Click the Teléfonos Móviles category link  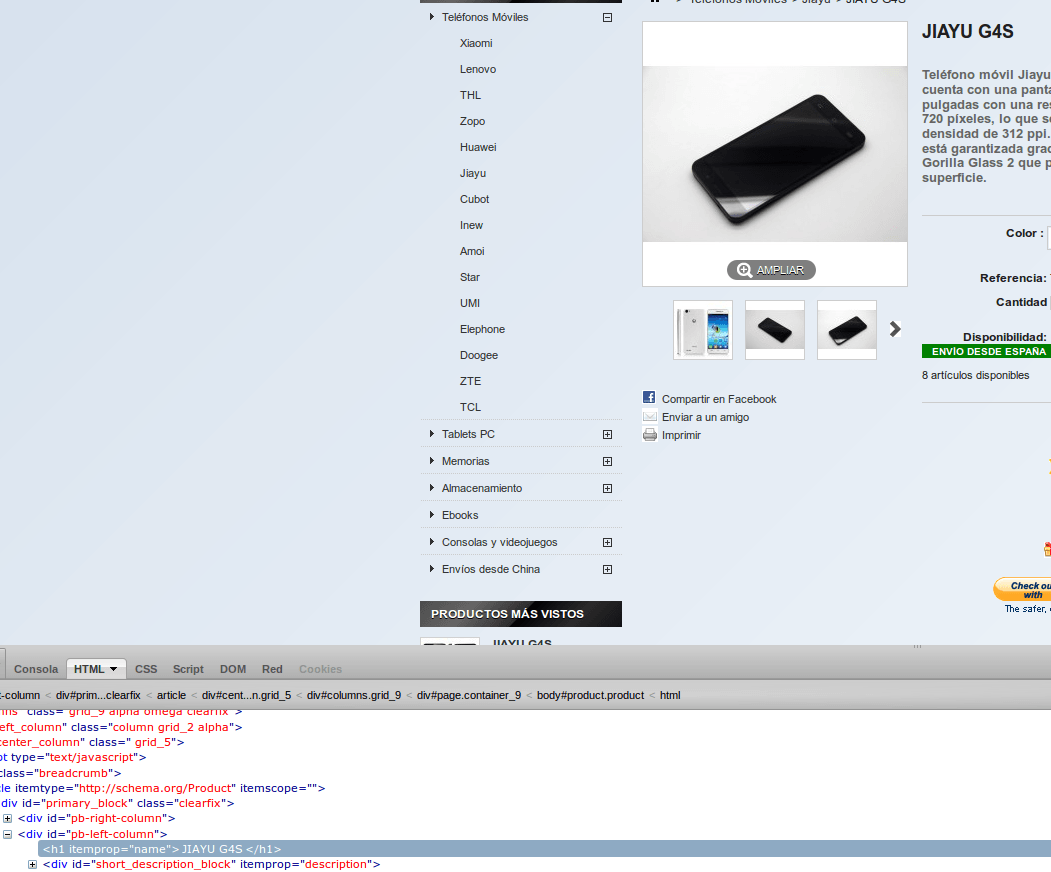[x=485, y=17]
